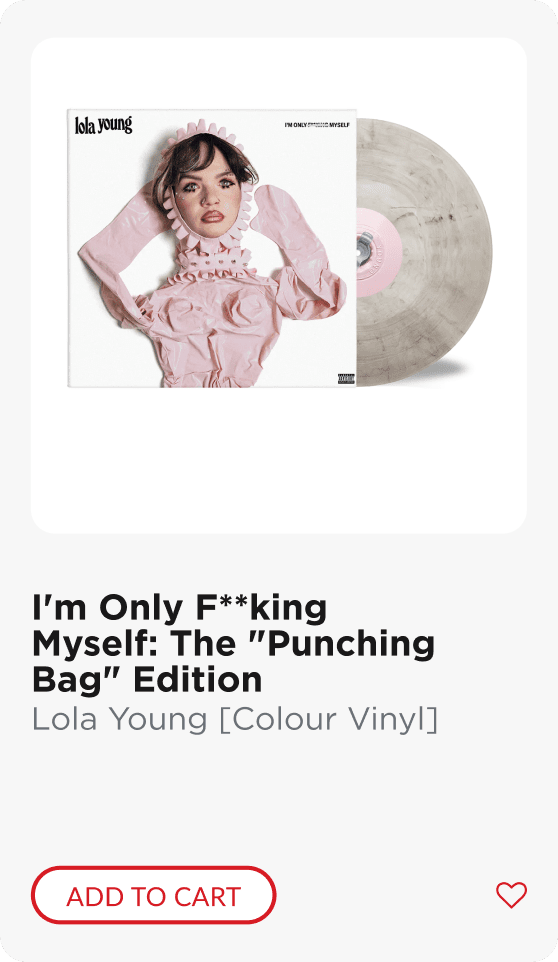Click the pink center label on vinyl
The width and height of the screenshot is (558, 962).
(x=378, y=252)
